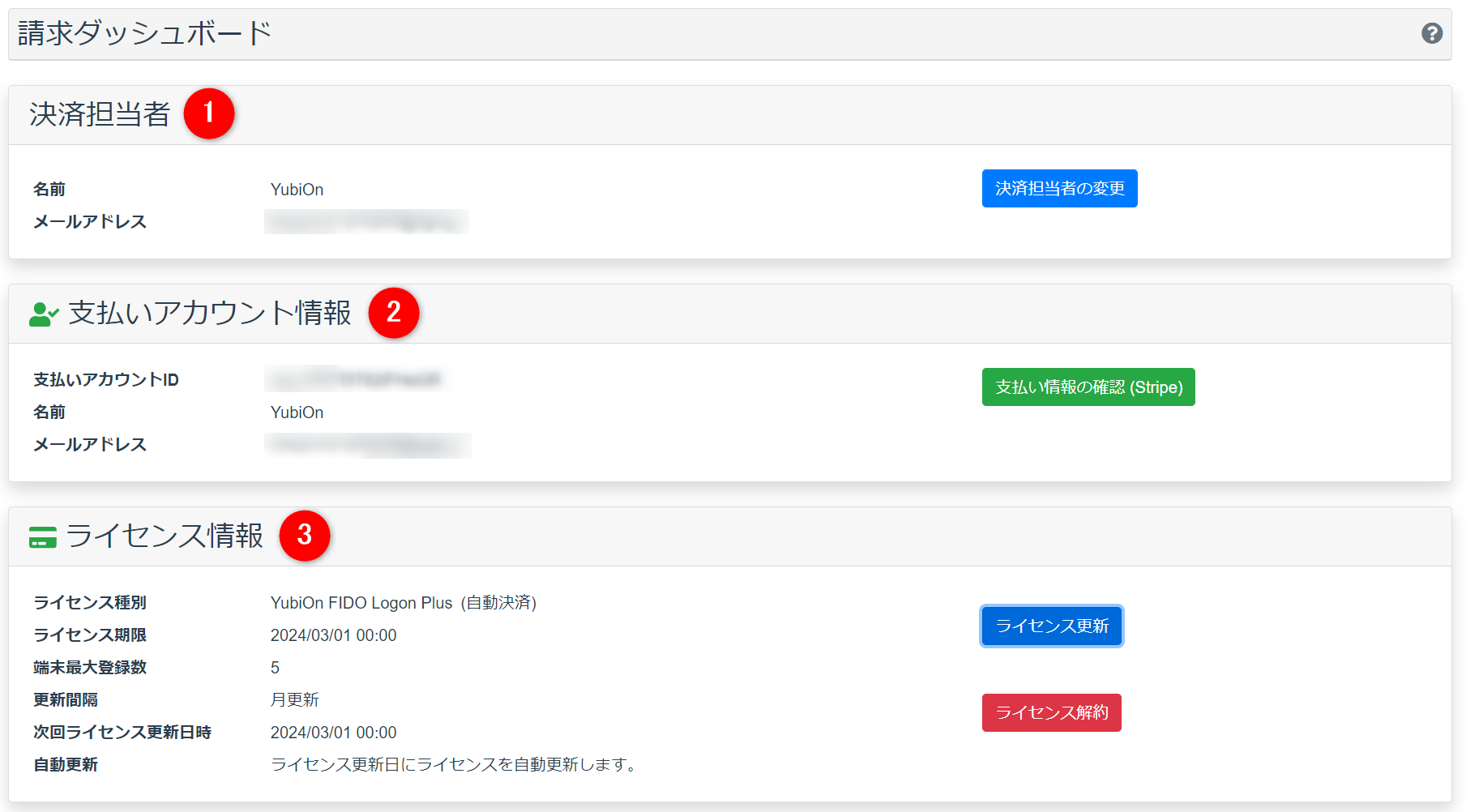Click blurred email in 支払いアカウント情報 section
The image size is (1466, 812).
coord(368,445)
